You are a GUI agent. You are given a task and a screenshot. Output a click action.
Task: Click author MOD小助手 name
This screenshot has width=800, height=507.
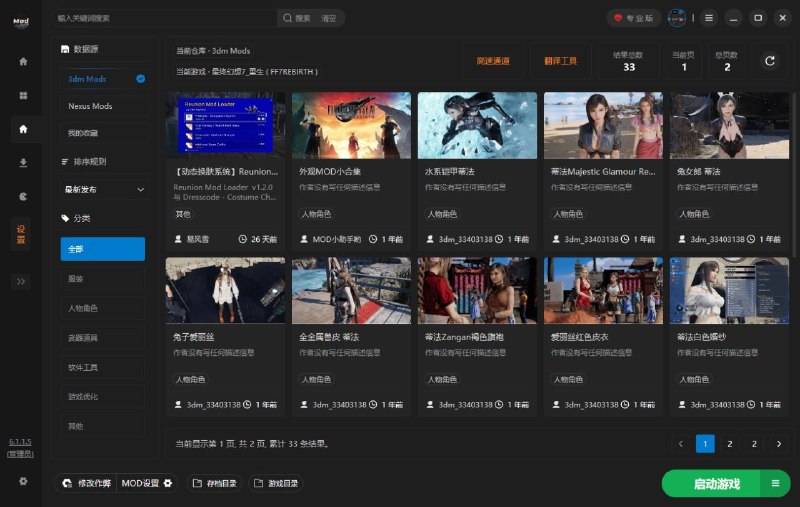(x=337, y=239)
